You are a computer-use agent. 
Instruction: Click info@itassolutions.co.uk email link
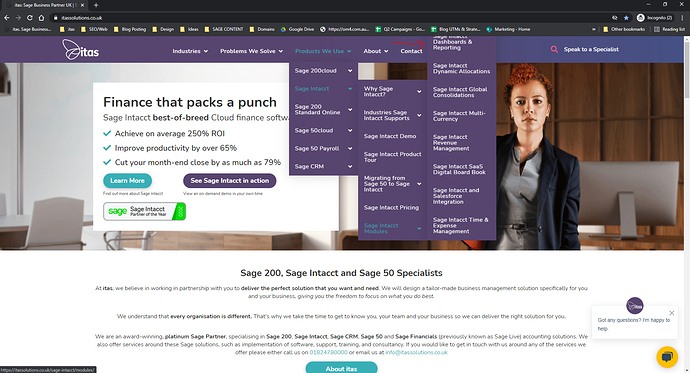416,352
